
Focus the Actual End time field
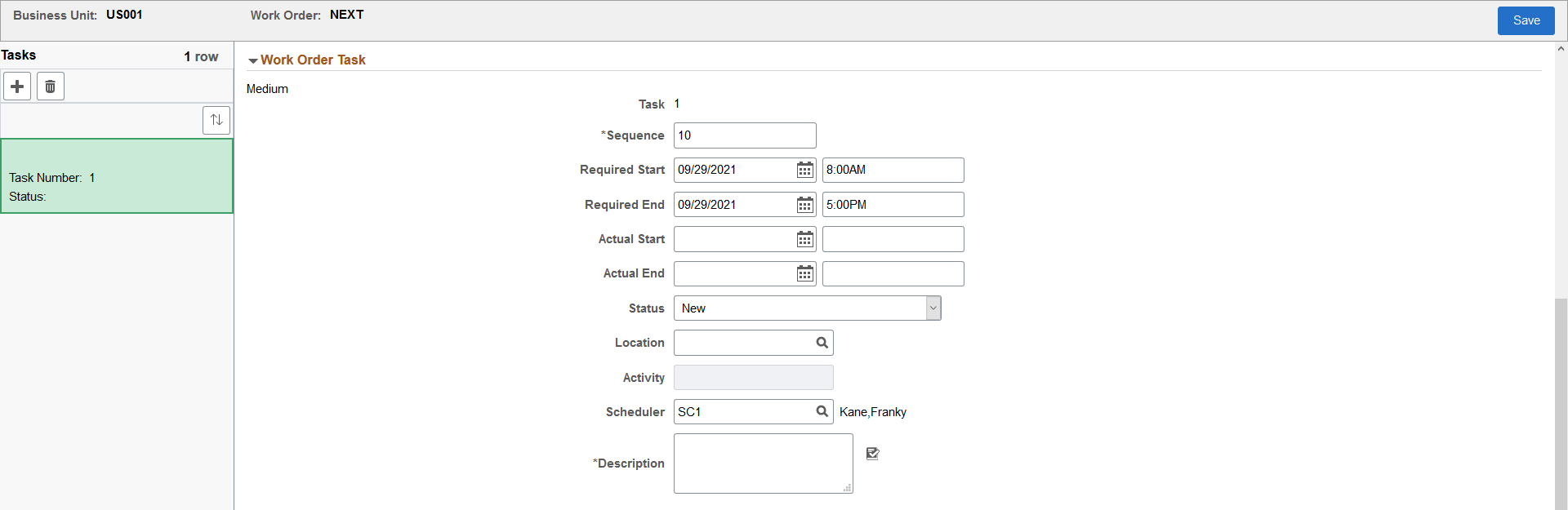893,273
